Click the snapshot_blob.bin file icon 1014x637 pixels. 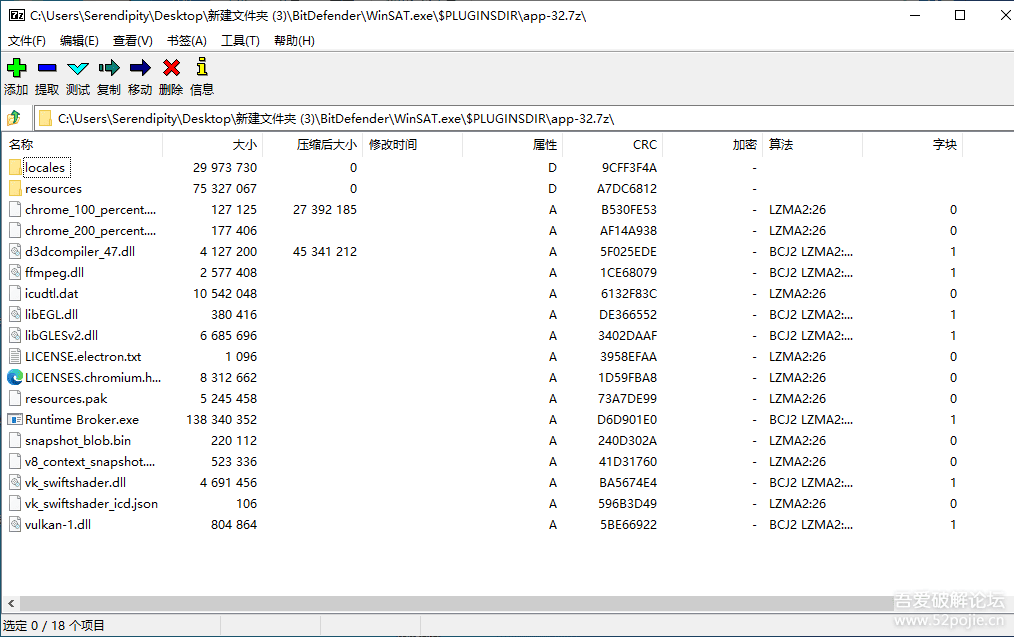pos(16,440)
